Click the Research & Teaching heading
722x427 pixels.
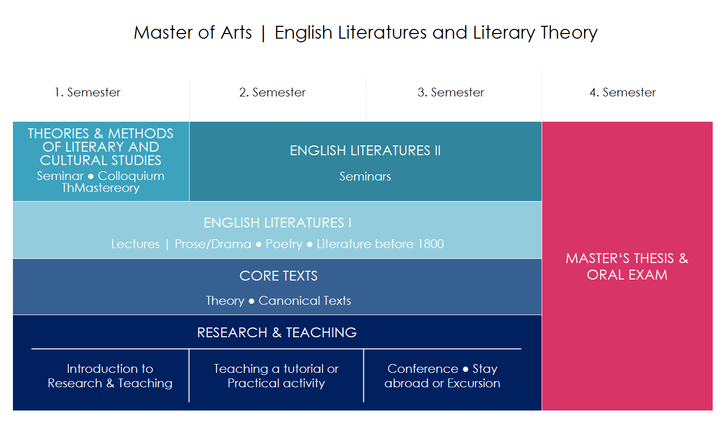coord(277,333)
